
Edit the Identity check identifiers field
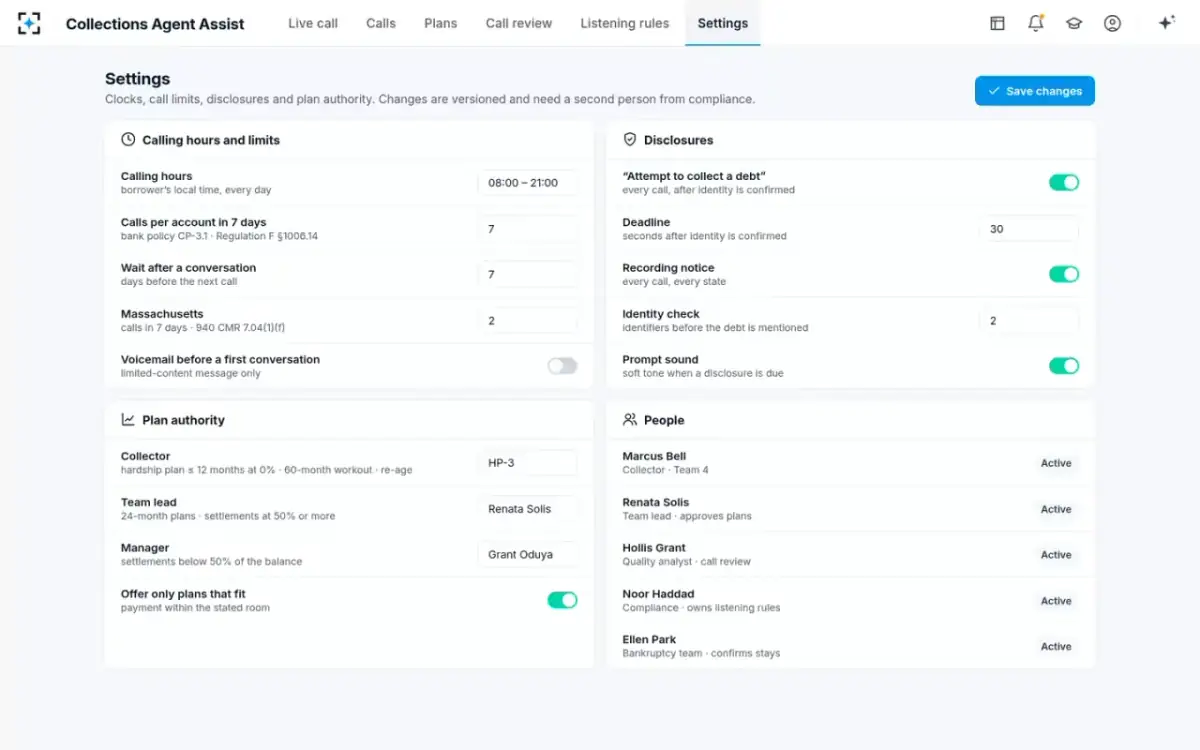[x=1029, y=320]
